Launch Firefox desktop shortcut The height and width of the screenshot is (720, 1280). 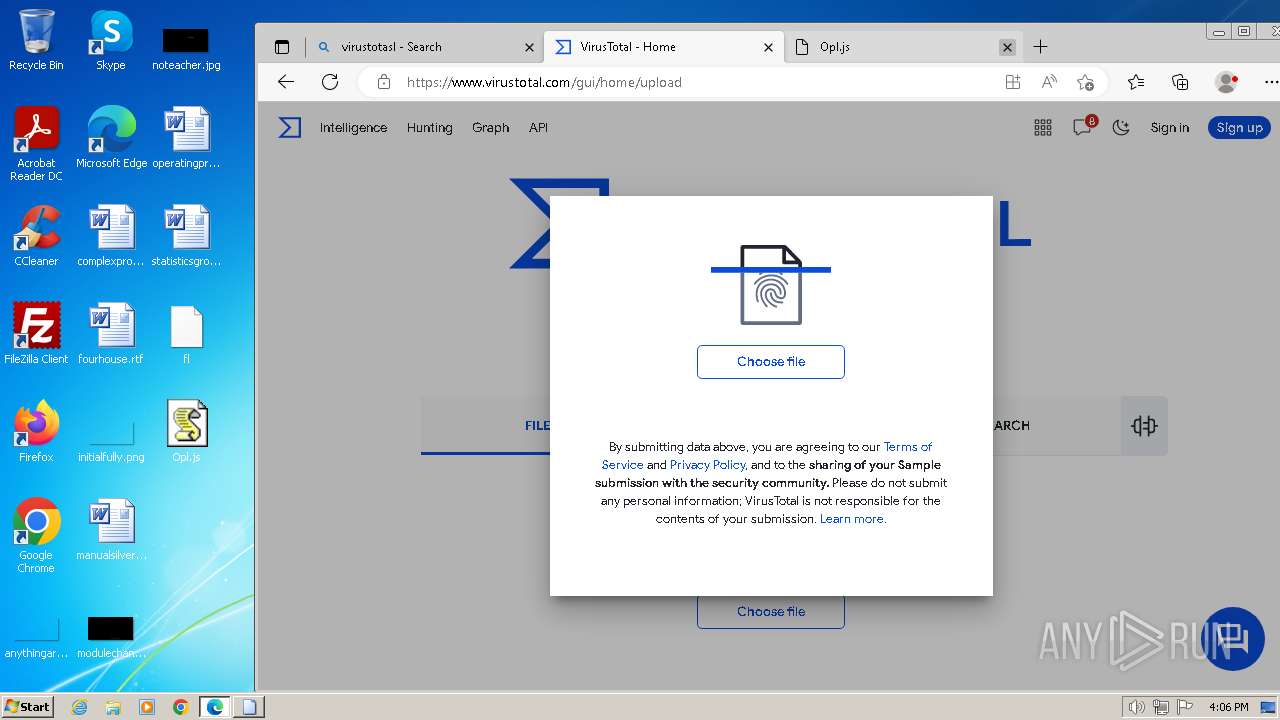[x=36, y=432]
